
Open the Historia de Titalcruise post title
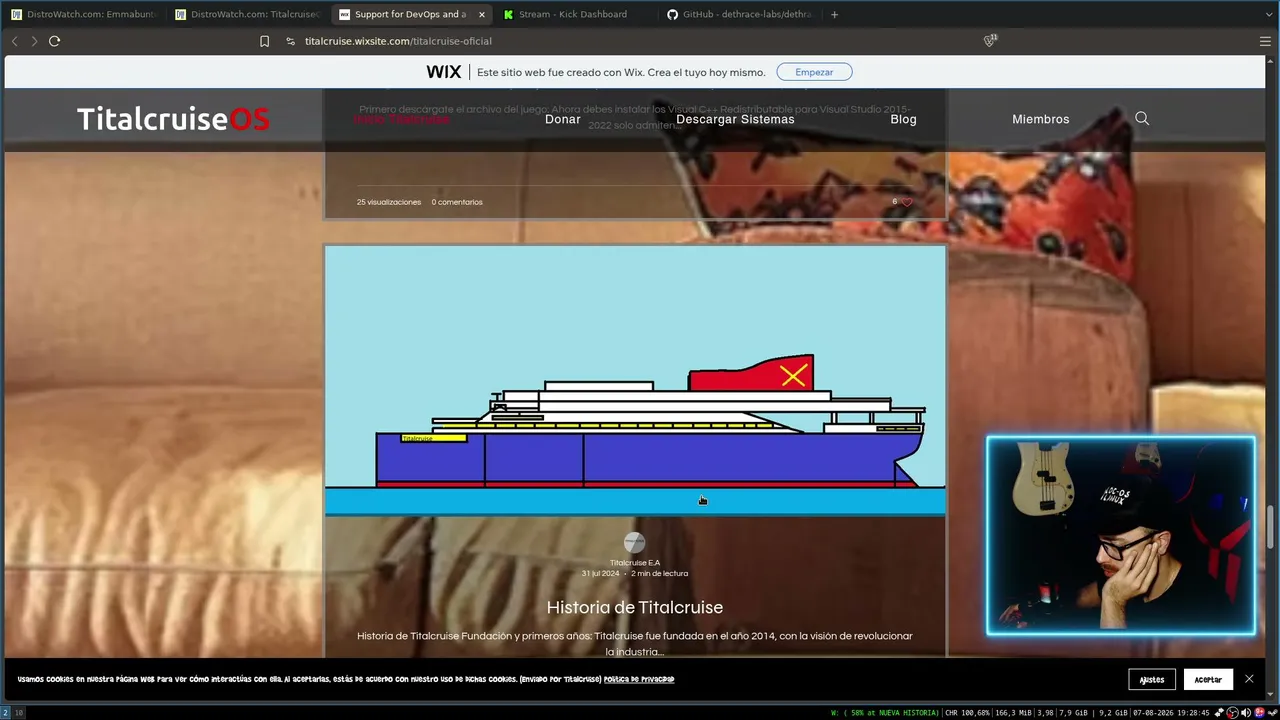point(635,607)
